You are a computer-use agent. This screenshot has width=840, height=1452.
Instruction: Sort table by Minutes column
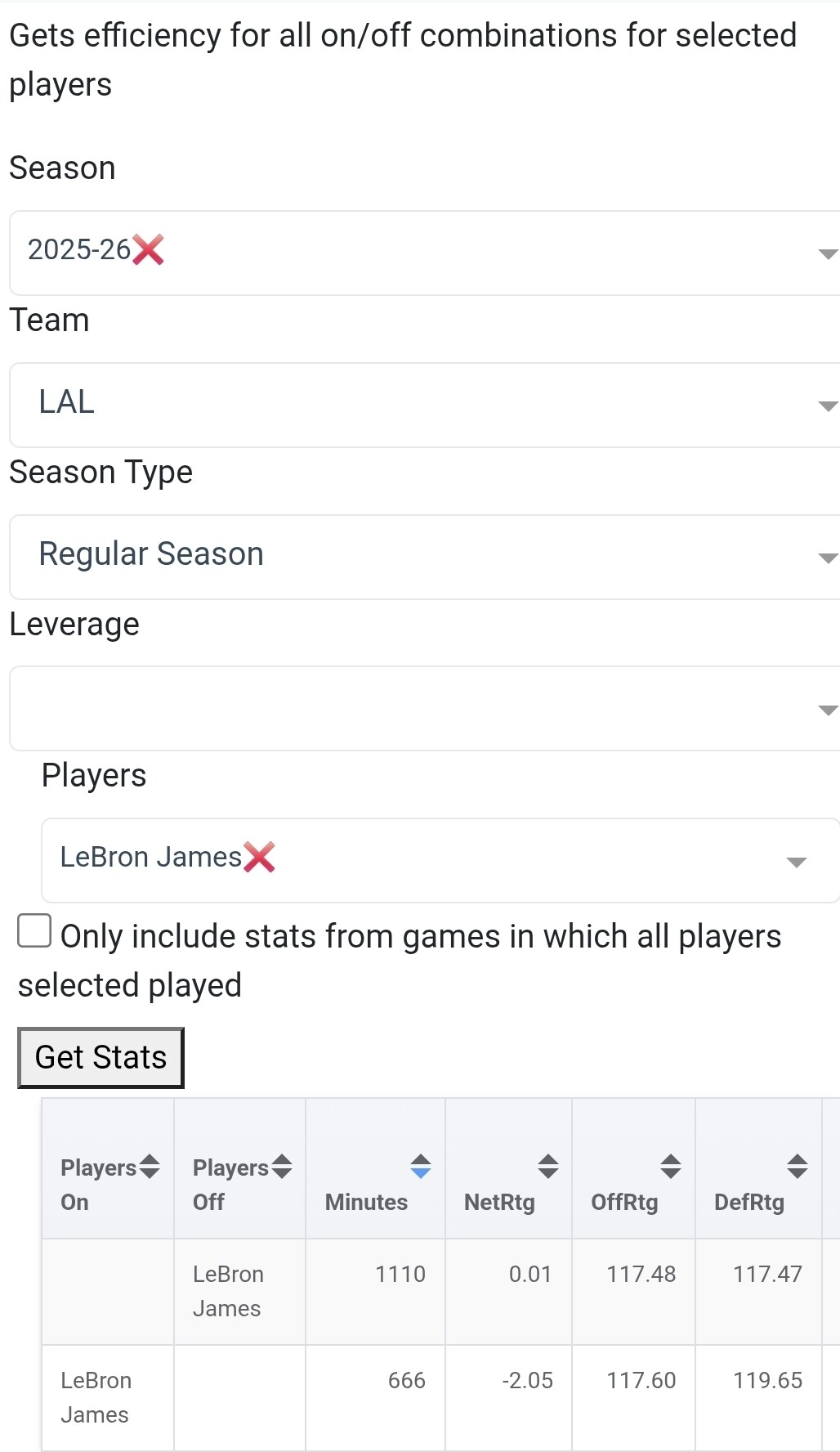tap(421, 1167)
